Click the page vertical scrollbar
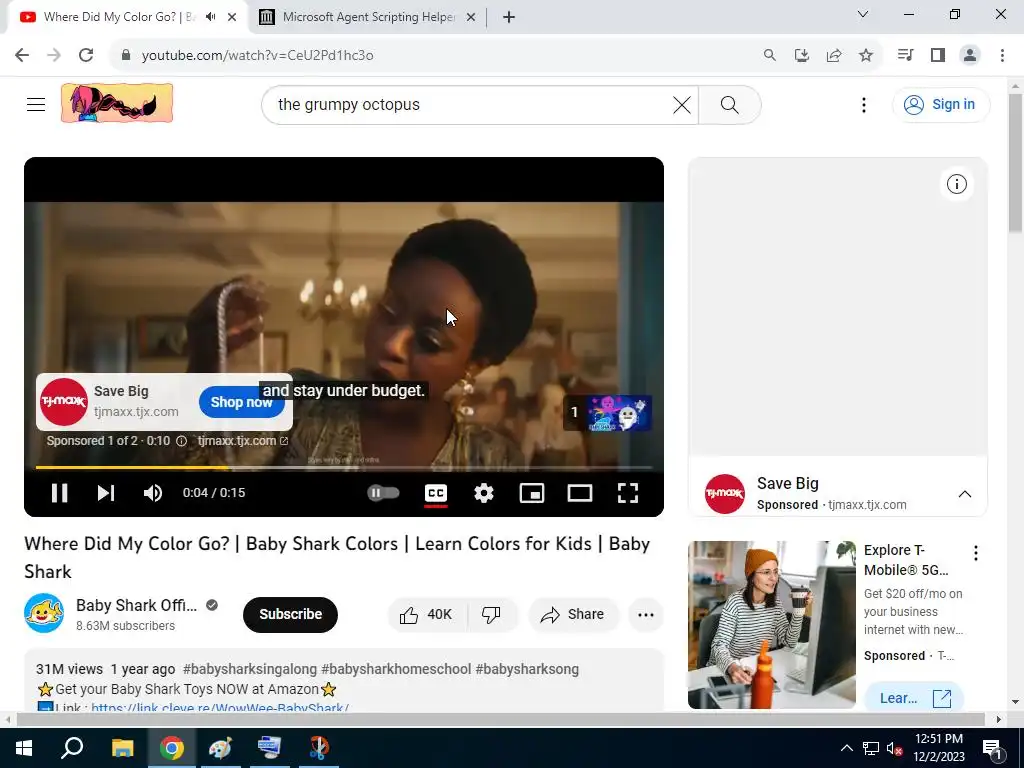 point(1015,163)
